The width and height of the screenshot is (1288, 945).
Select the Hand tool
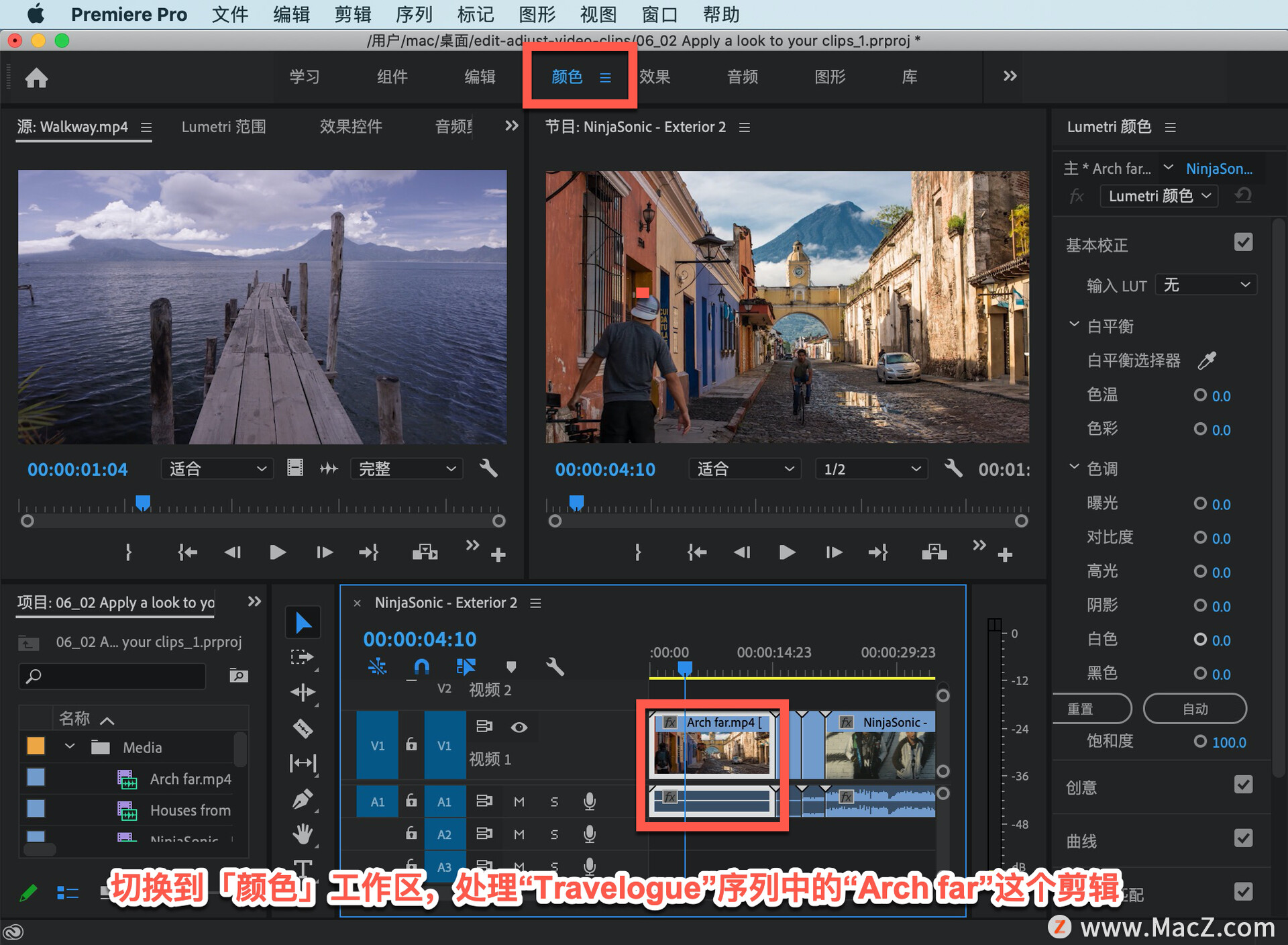pos(303,834)
